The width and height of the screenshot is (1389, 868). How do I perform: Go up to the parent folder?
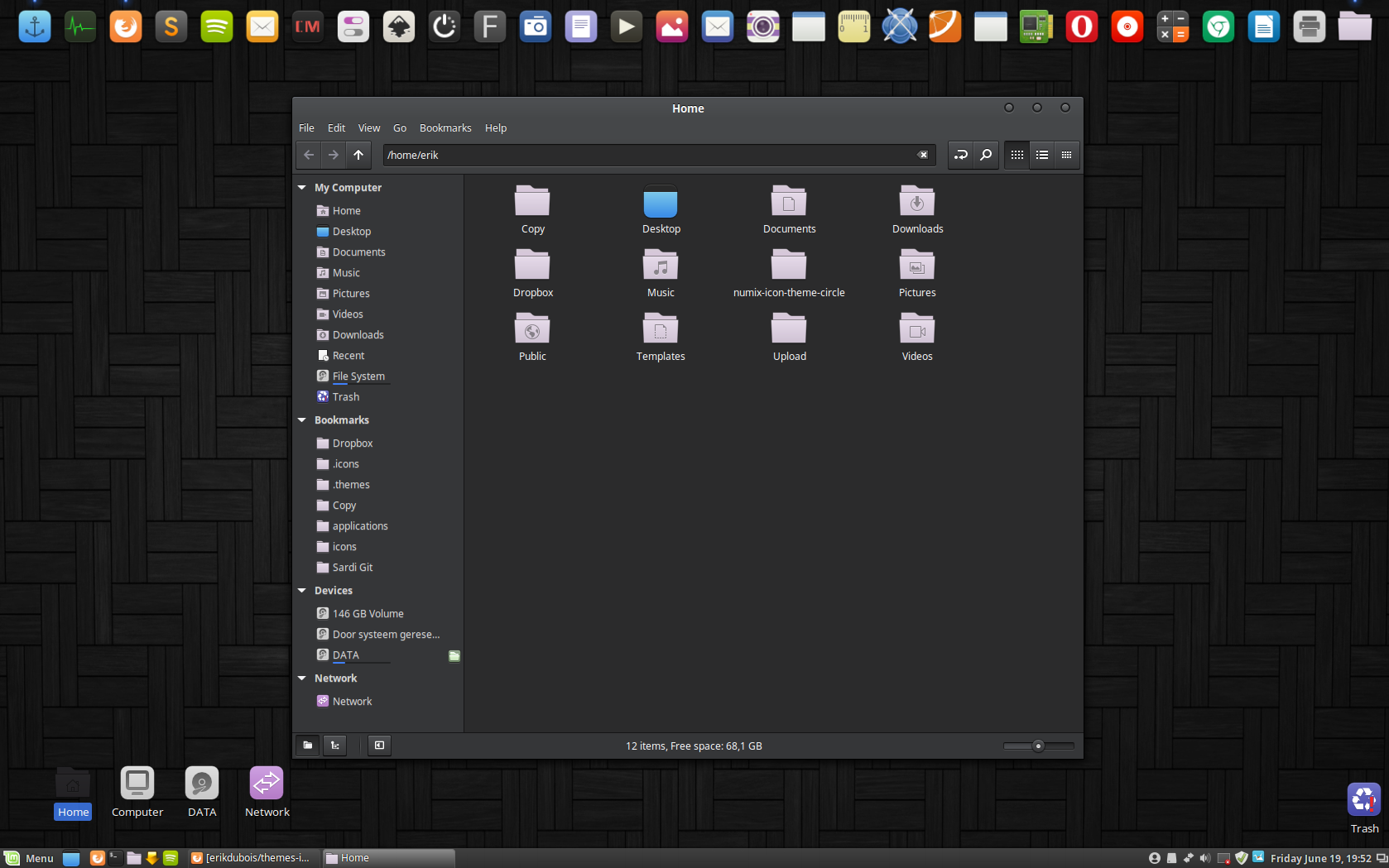[358, 155]
